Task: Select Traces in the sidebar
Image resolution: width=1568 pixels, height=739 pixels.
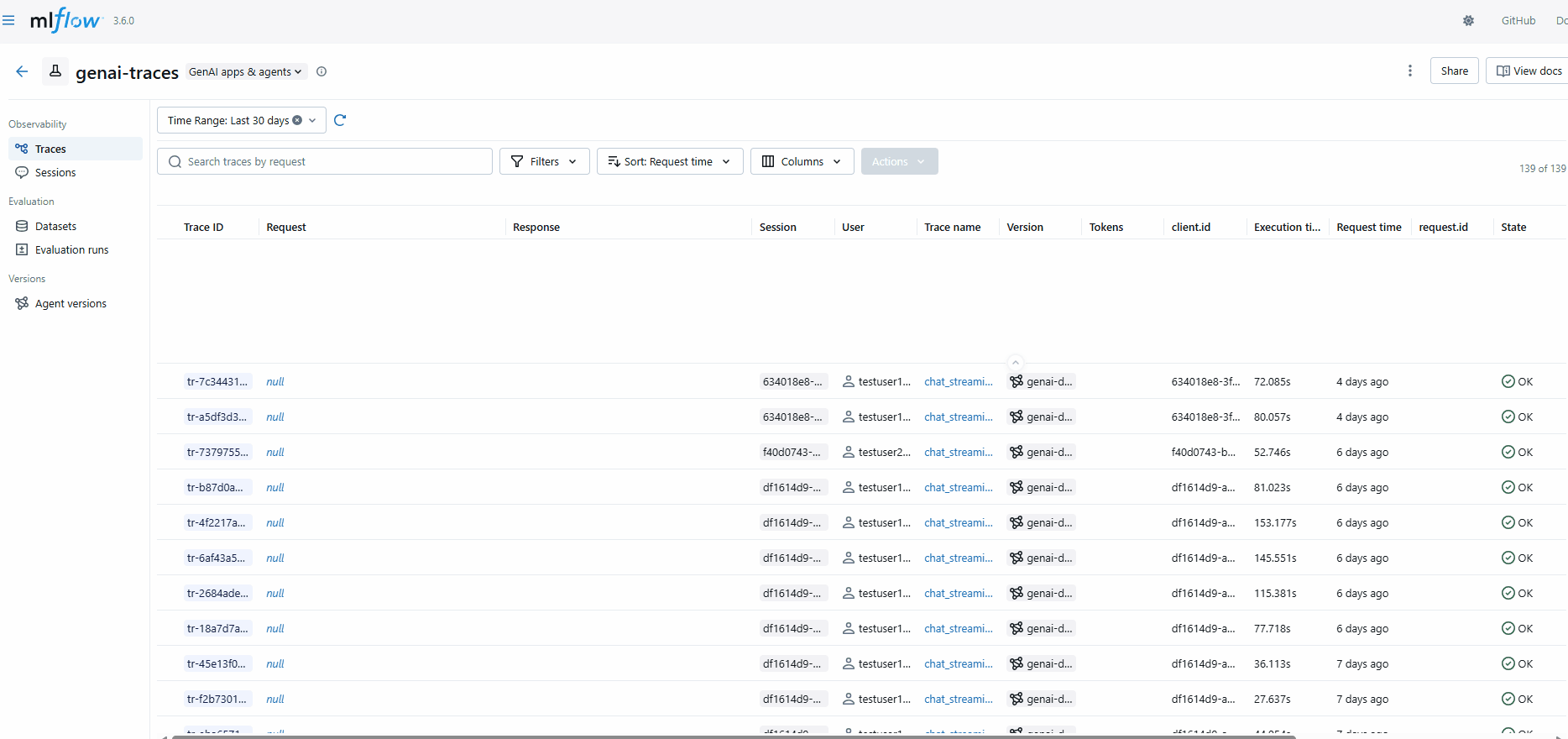Action: (x=76, y=149)
